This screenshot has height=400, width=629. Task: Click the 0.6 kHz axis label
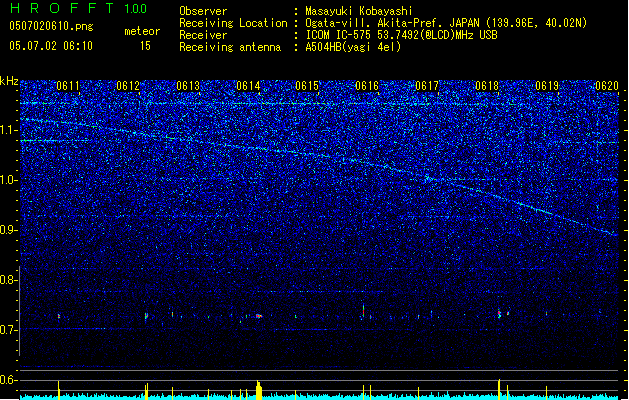[x=9, y=380]
